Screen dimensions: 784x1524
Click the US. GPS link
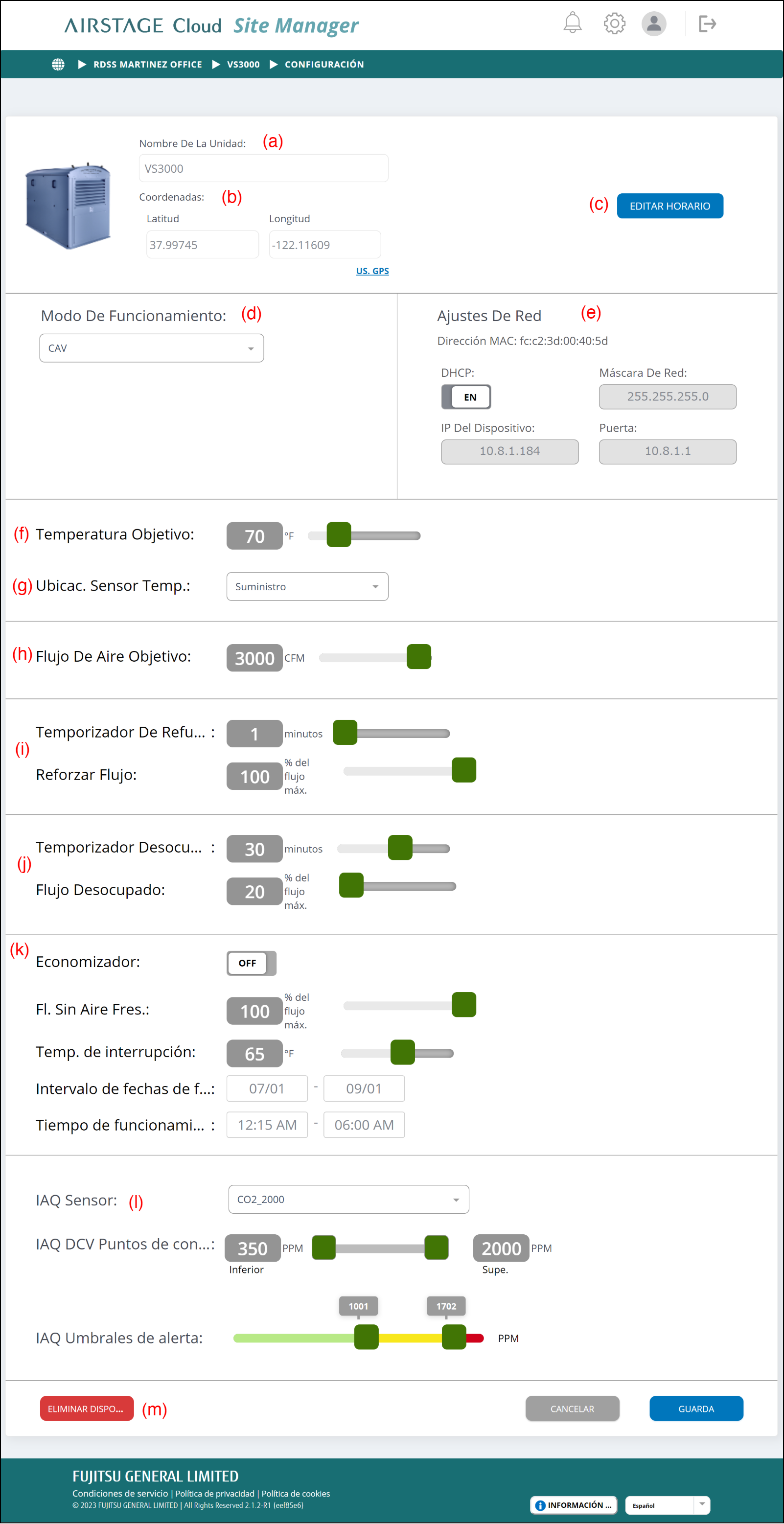372,271
